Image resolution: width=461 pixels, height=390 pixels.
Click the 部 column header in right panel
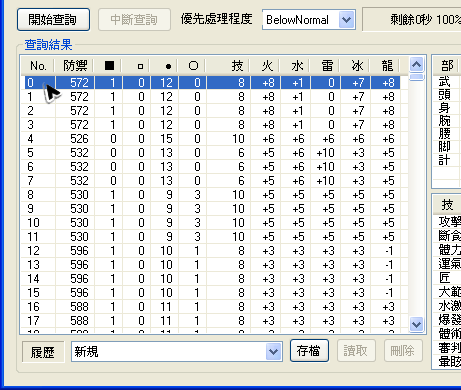447,66
